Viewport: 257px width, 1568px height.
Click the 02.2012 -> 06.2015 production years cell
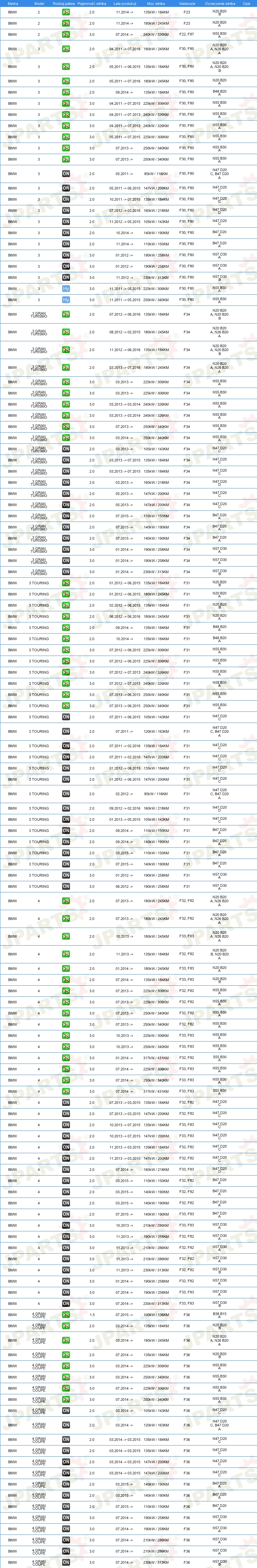point(124,605)
